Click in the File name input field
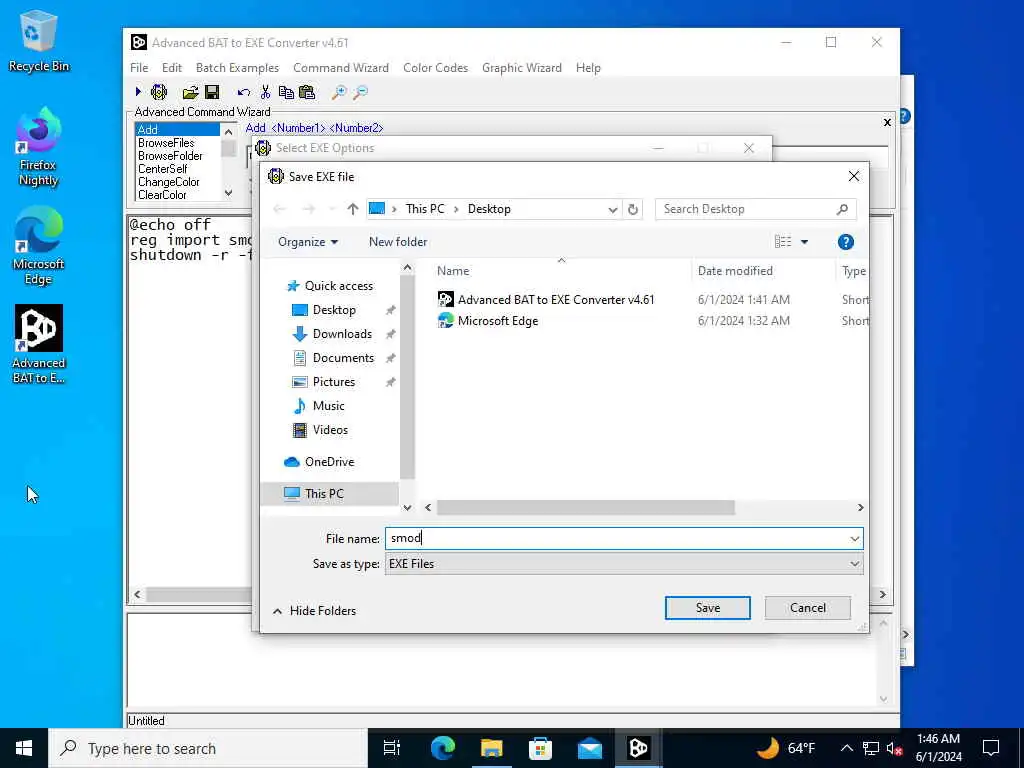1024x768 pixels. pyautogui.click(x=615, y=539)
